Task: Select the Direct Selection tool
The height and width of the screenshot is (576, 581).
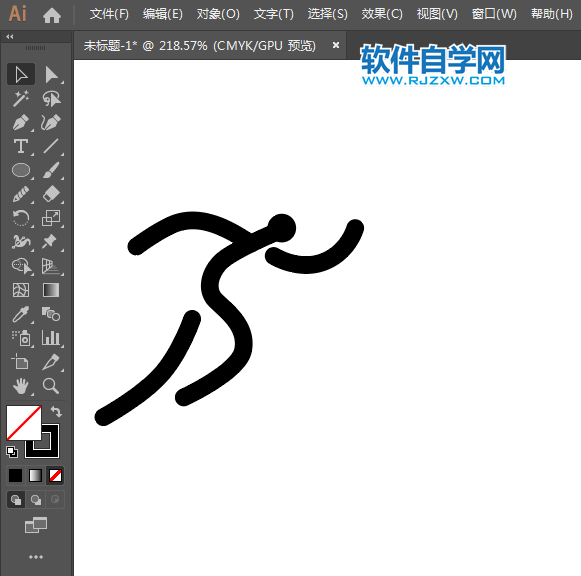Action: pyautogui.click(x=51, y=74)
